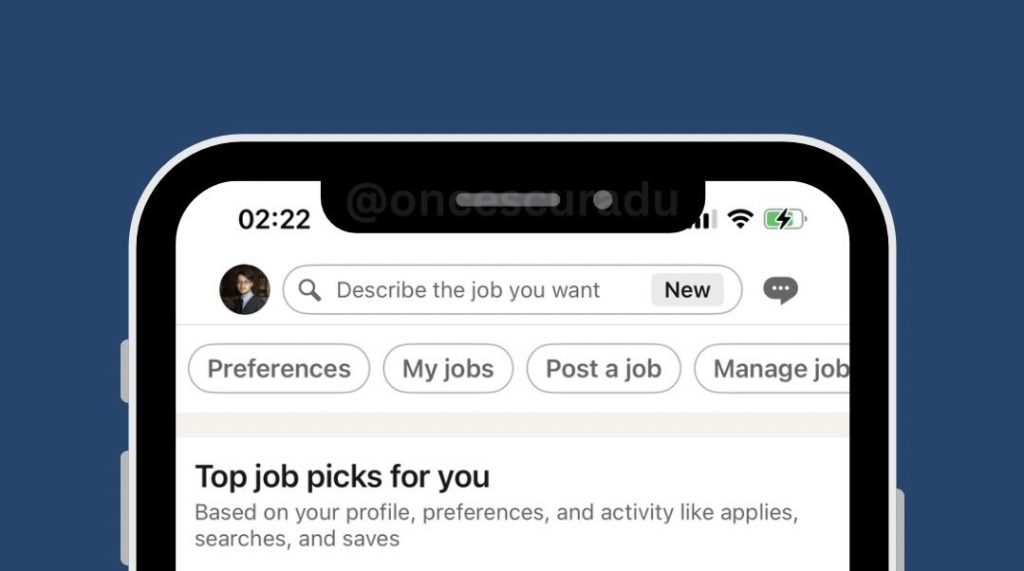Choose the Post a job chip
Image resolution: width=1024 pixels, height=571 pixels.
click(x=603, y=368)
